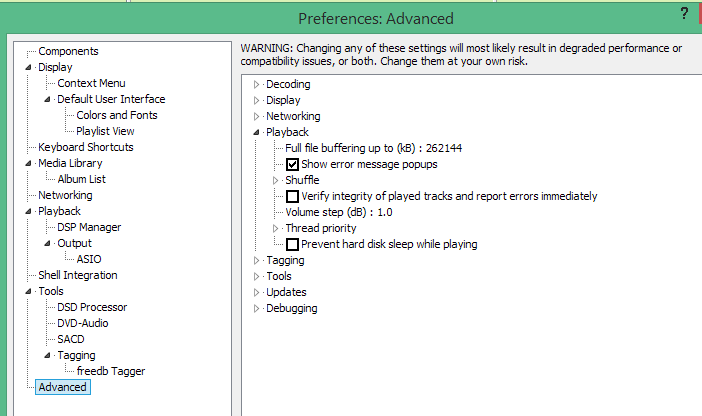Toggle Prevent hard disk sleep while playing

click(x=293, y=244)
